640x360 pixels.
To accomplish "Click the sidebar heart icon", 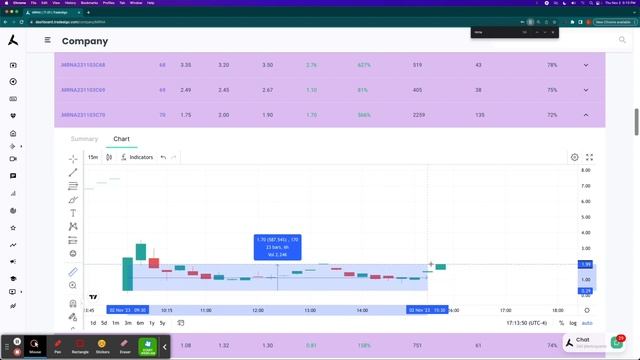I will pos(13,116).
